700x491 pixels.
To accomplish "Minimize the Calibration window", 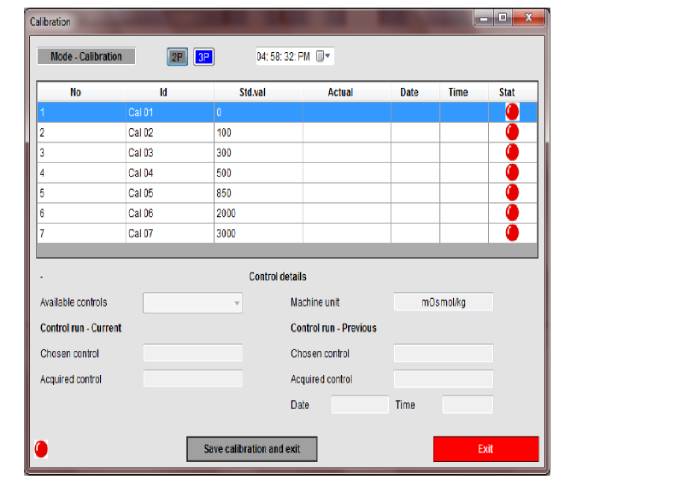I will (x=483, y=18).
